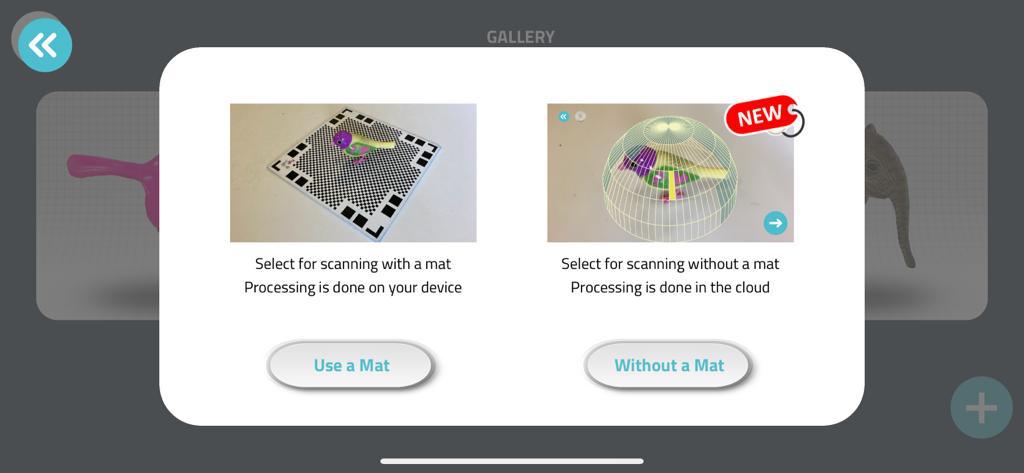
Task: Choose the Use a Mat button
Action: point(351,365)
